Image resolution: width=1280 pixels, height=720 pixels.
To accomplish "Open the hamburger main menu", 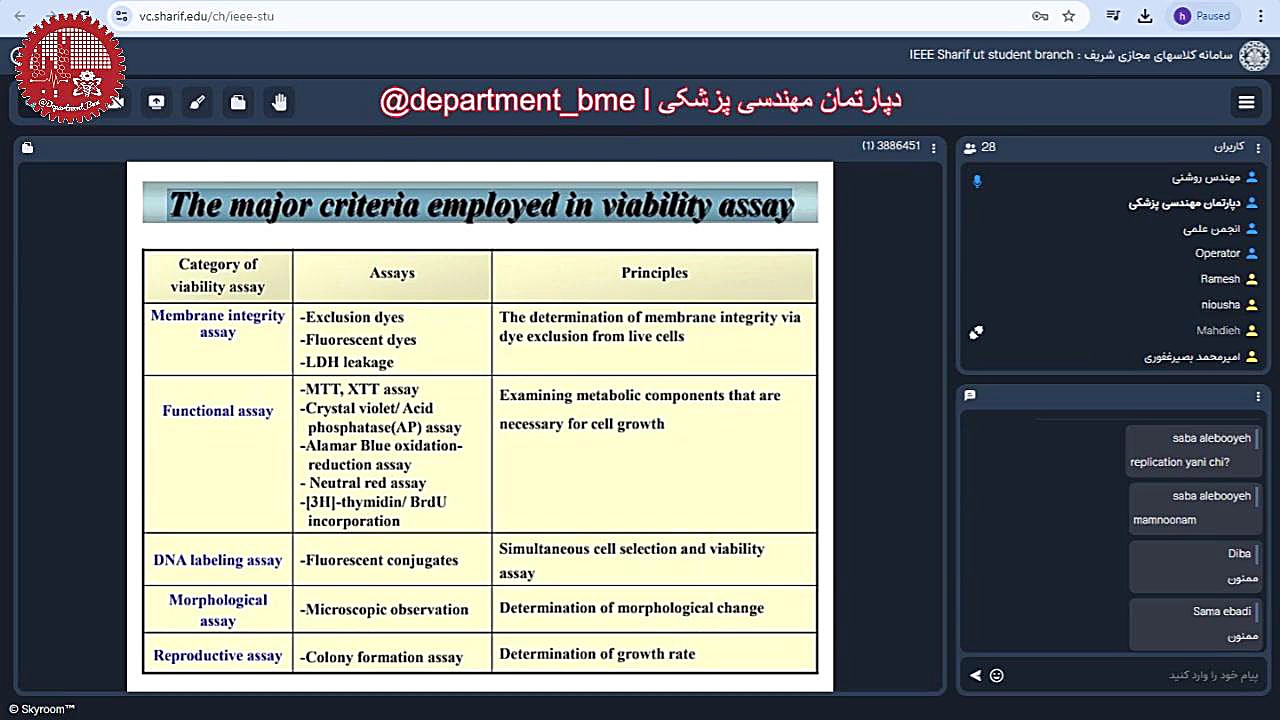I will click(1246, 102).
